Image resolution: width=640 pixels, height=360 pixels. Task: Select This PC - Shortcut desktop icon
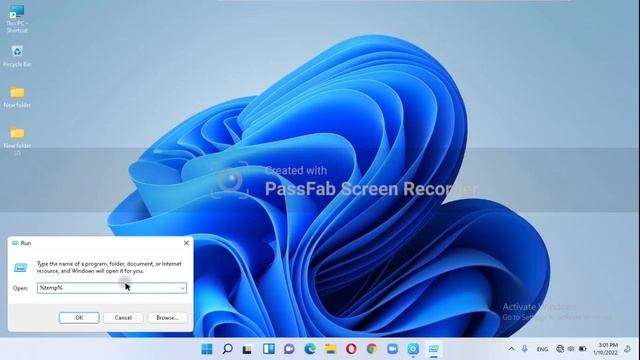click(17, 19)
